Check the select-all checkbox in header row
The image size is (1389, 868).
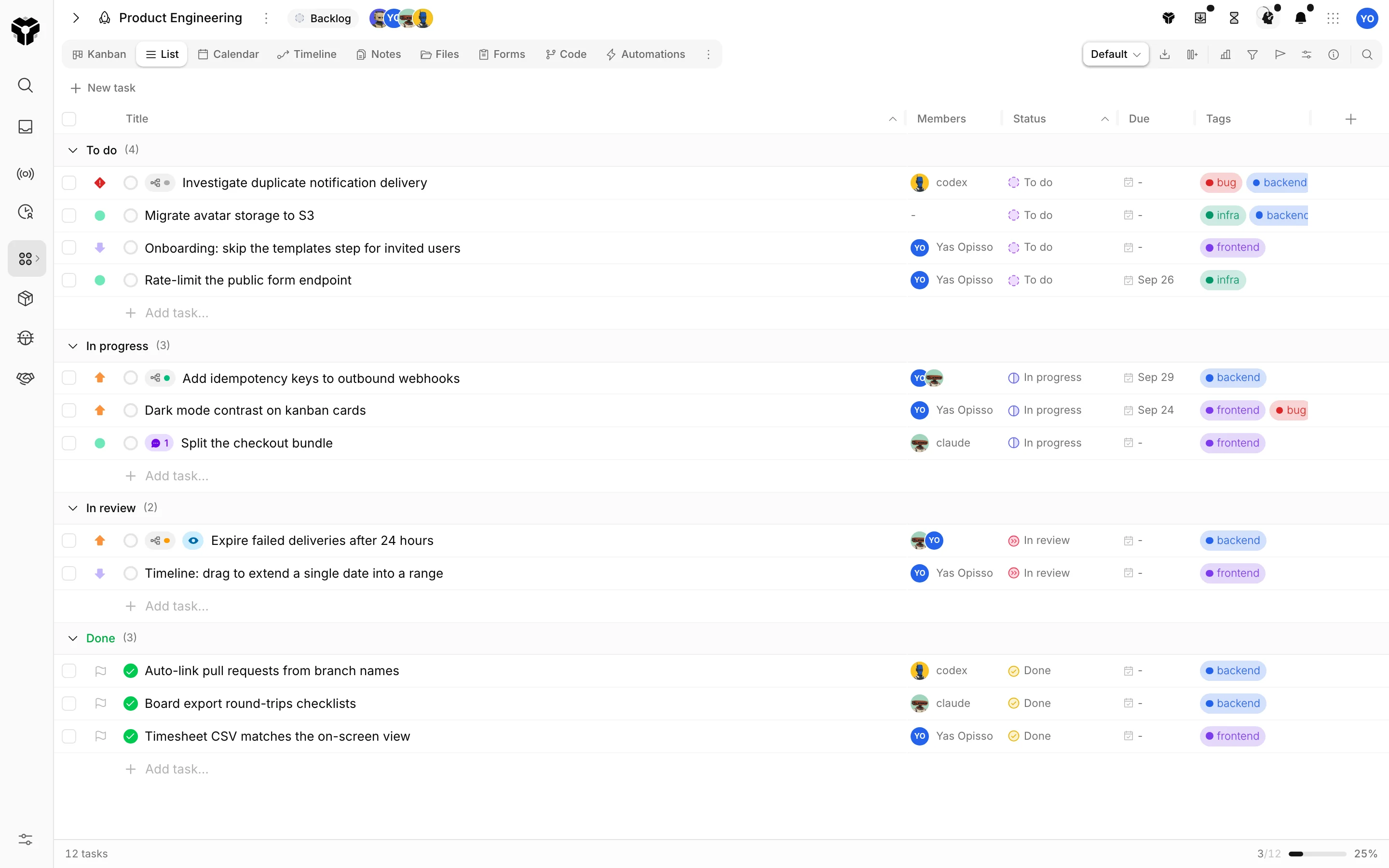click(x=69, y=119)
